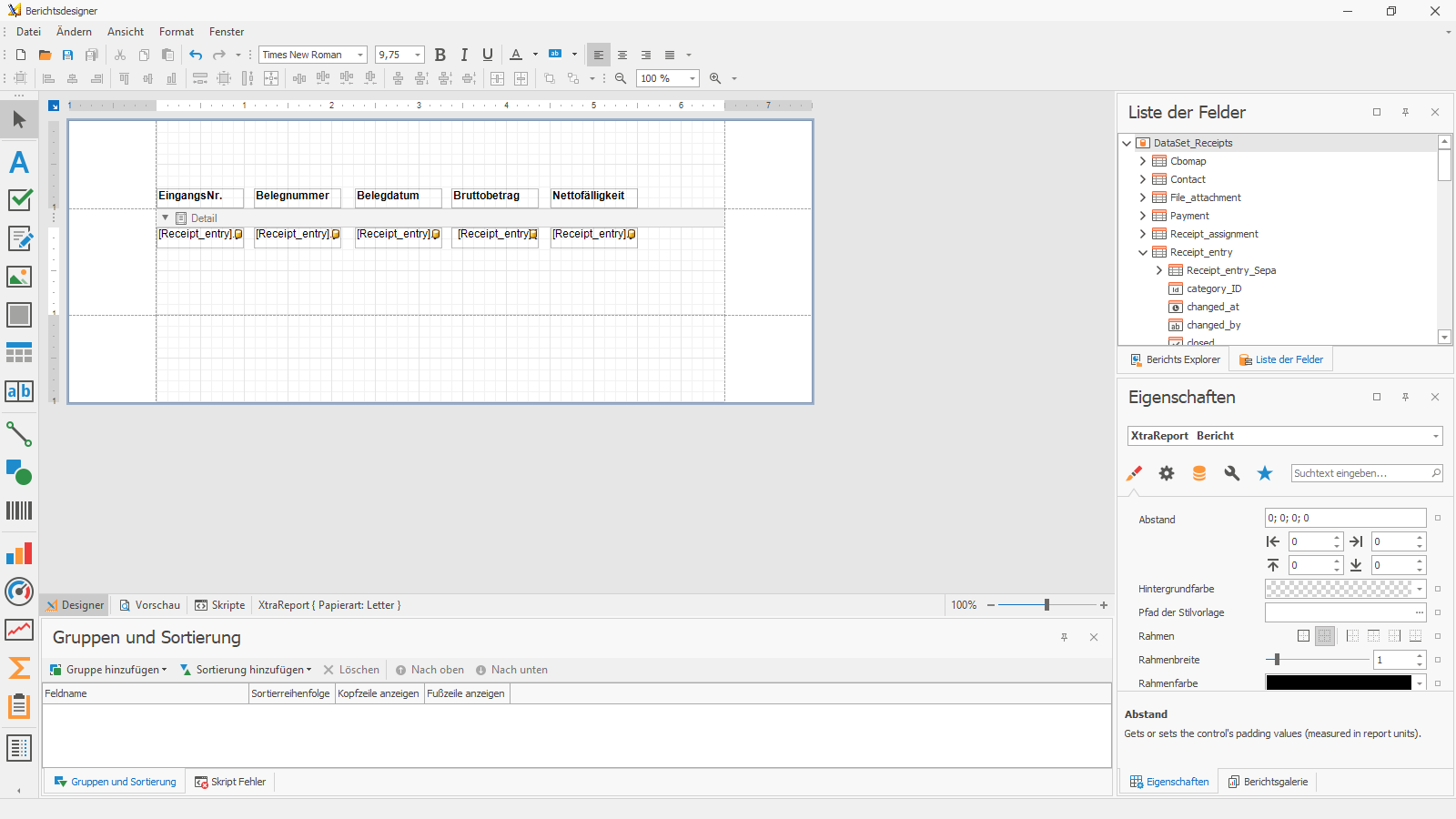Expand the Cbomap table node
This screenshot has height=819, width=1456.
pyautogui.click(x=1143, y=161)
